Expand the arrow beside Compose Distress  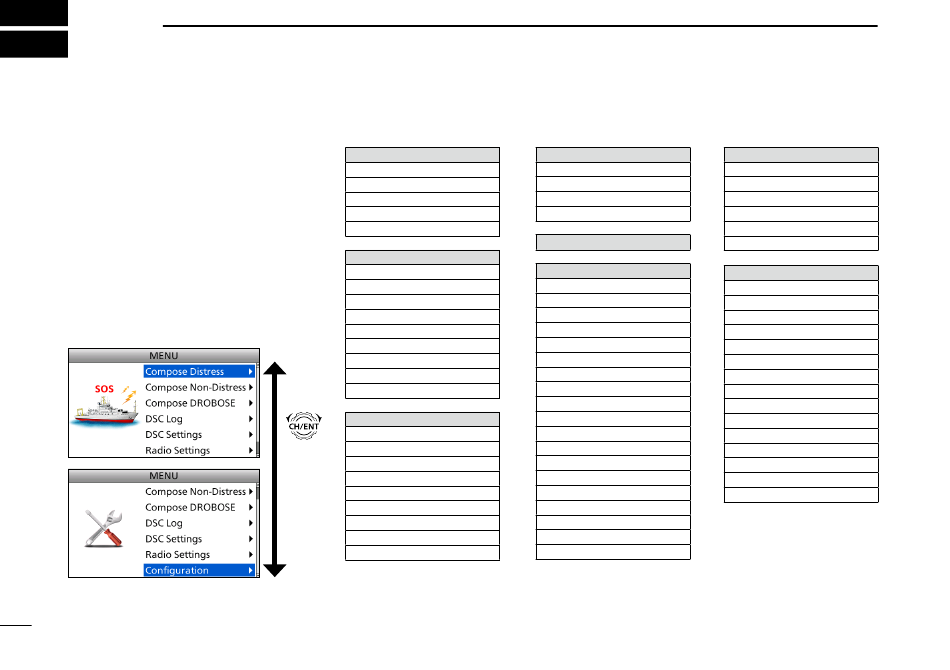250,371
